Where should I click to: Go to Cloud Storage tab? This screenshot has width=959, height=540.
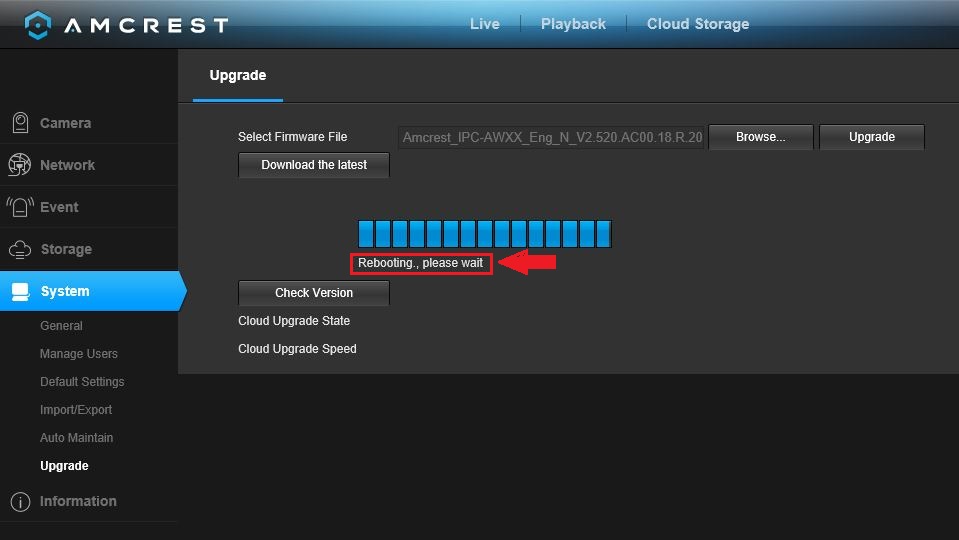click(698, 24)
